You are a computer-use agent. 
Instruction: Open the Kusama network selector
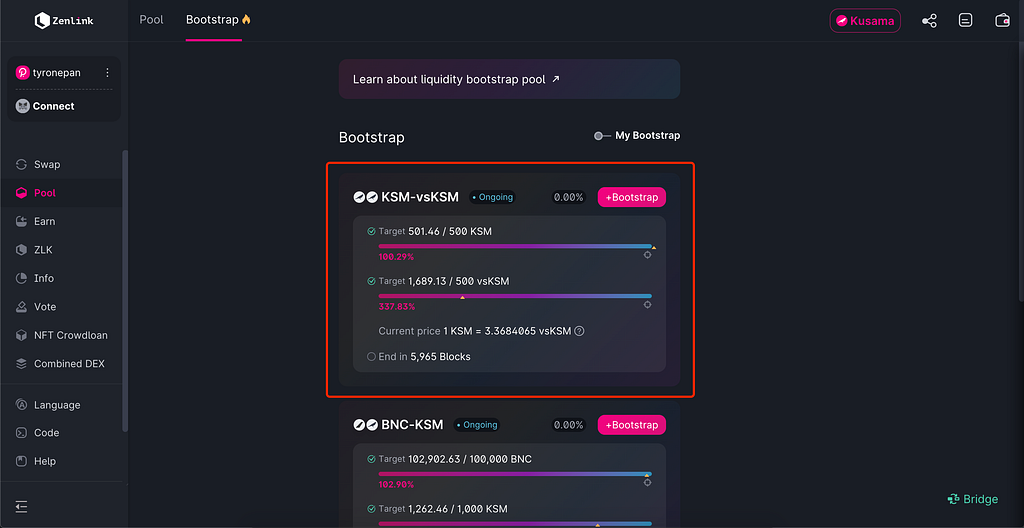click(865, 21)
